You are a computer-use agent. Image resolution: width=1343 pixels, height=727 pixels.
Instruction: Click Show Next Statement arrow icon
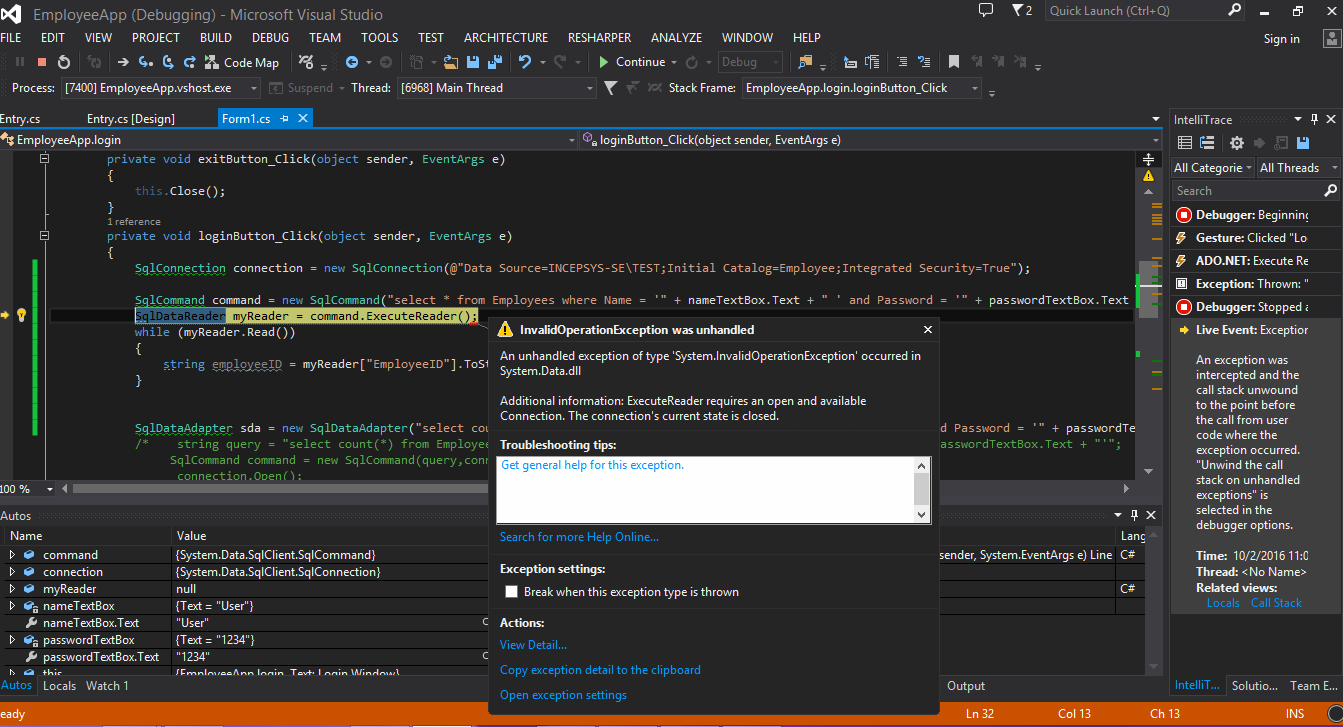(123, 62)
